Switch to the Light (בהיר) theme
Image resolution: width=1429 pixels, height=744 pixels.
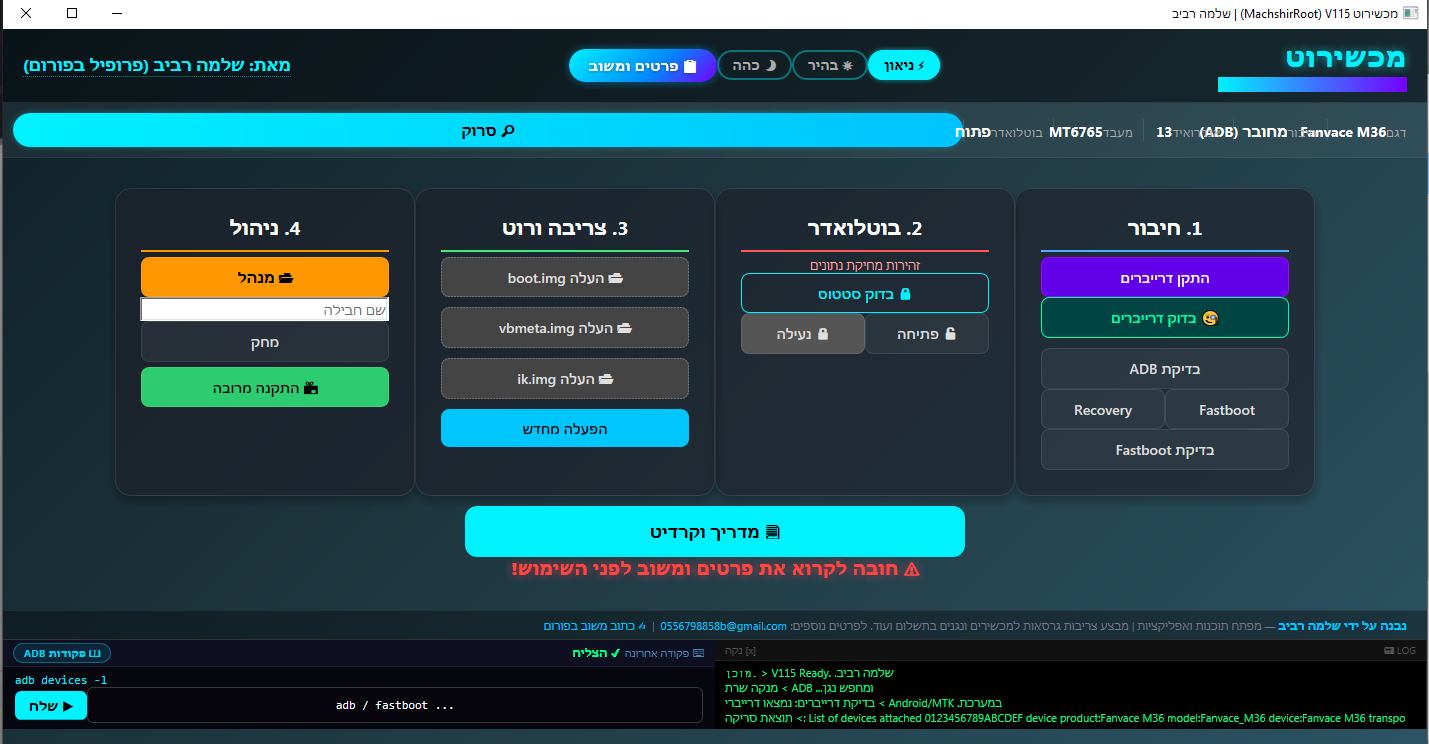click(830, 66)
